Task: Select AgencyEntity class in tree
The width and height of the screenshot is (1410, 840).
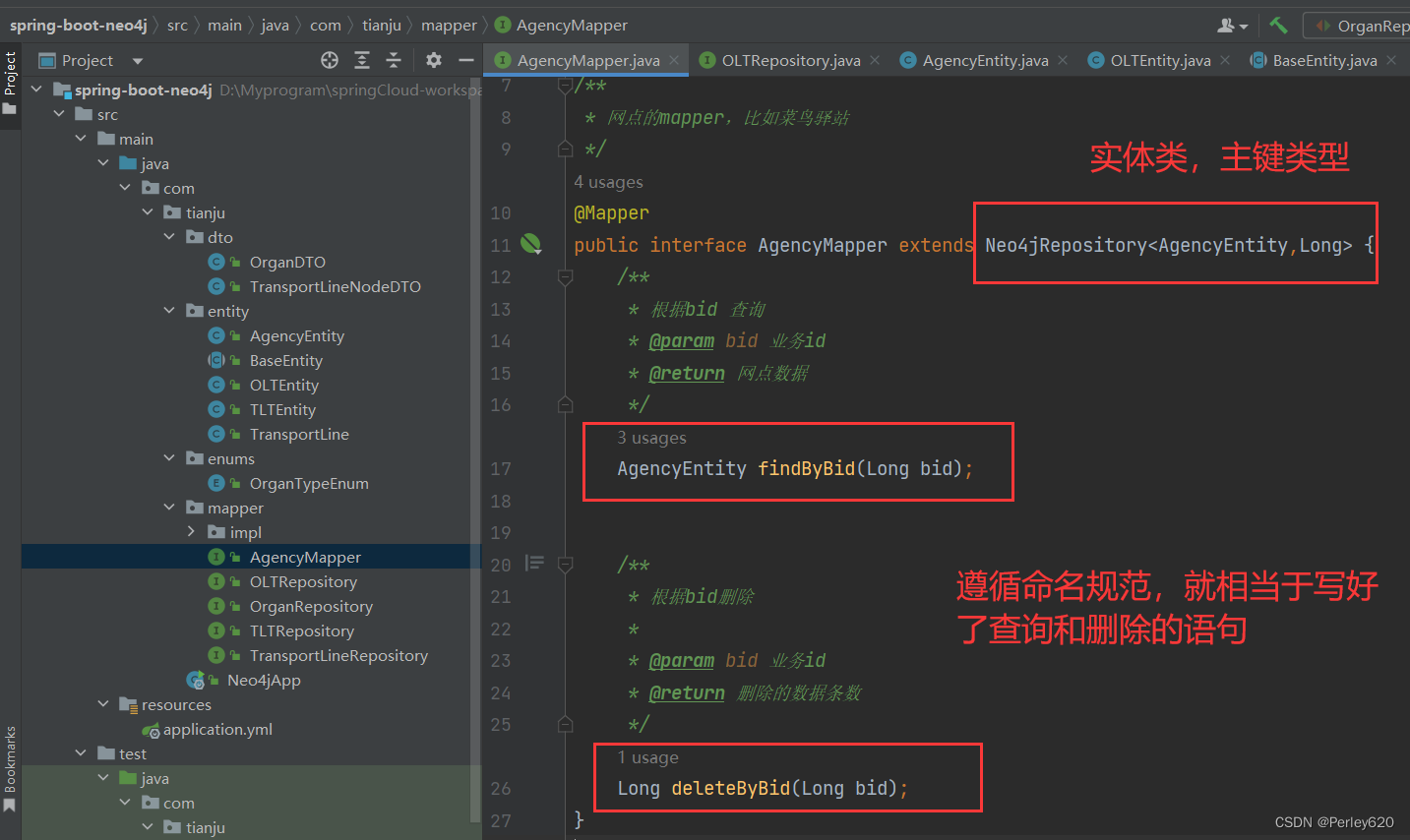Action: (296, 335)
